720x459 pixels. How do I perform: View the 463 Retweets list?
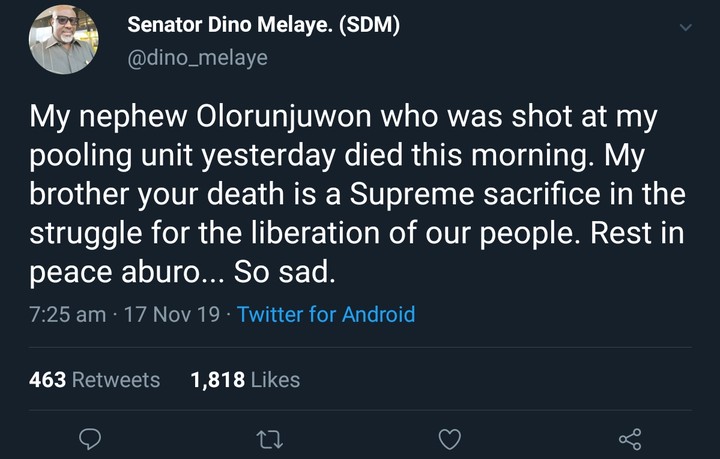coord(95,379)
